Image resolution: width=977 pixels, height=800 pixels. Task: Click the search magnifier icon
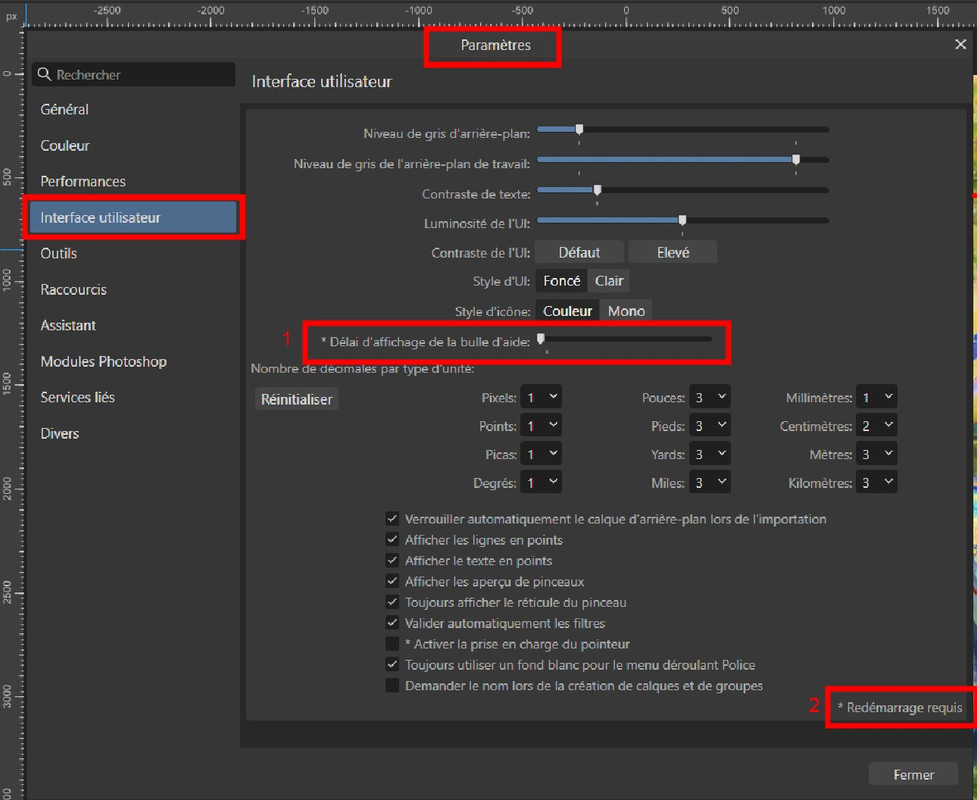point(44,74)
